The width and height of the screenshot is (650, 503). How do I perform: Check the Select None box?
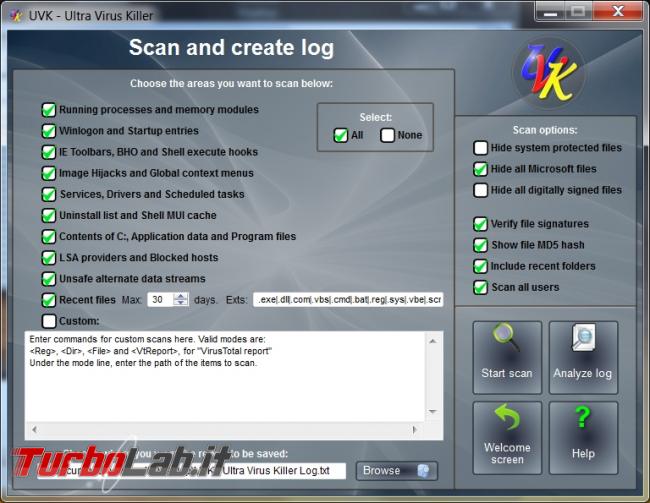pos(387,136)
